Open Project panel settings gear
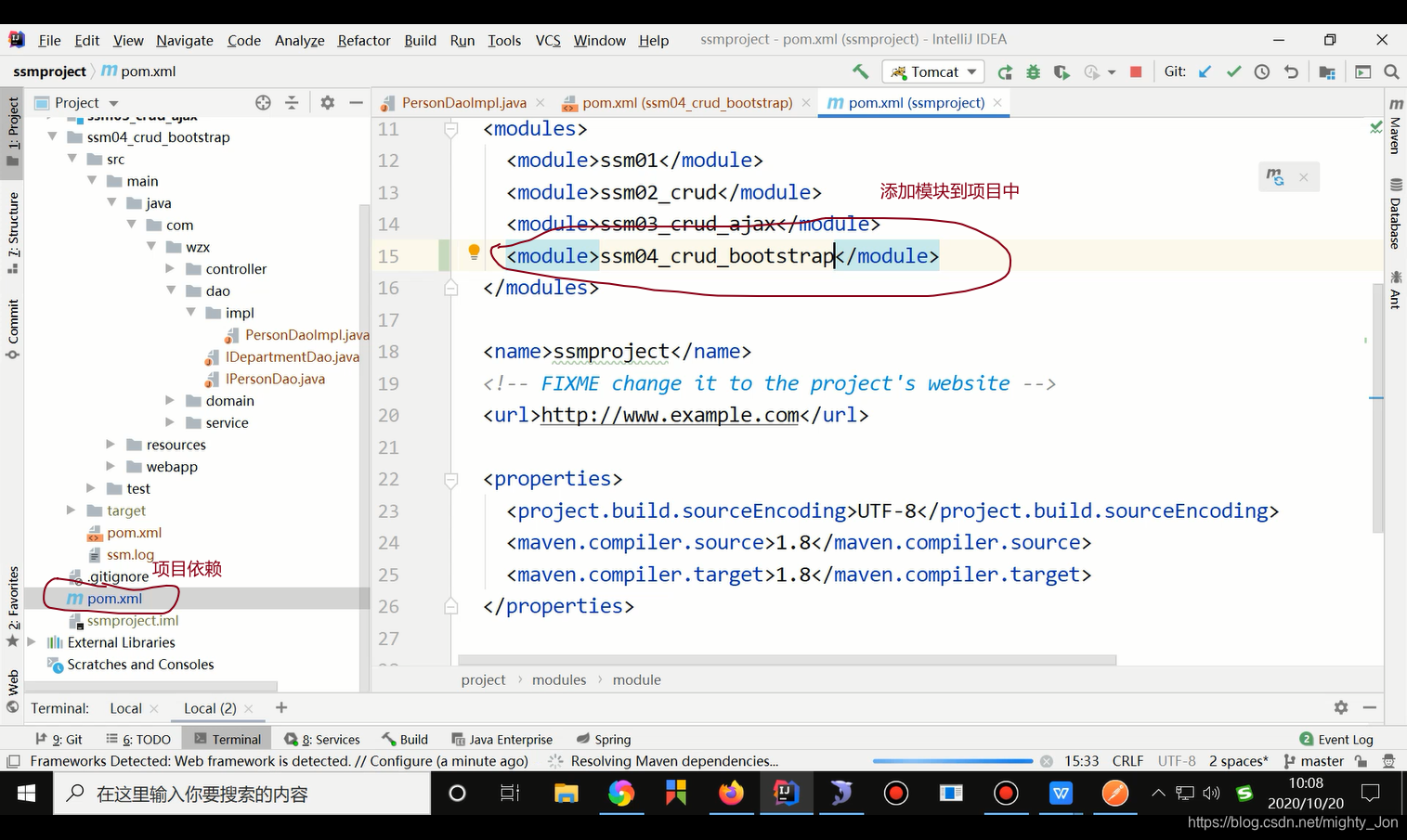The width and height of the screenshot is (1407, 840). click(327, 102)
